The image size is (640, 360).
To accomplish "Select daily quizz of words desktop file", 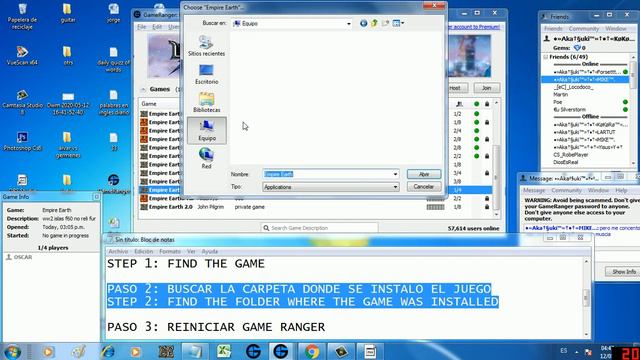I will (113, 59).
